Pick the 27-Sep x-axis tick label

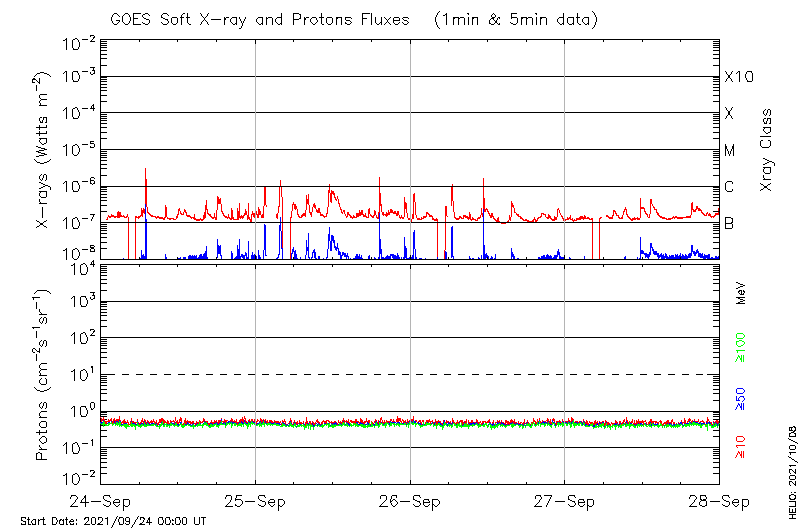point(564,500)
